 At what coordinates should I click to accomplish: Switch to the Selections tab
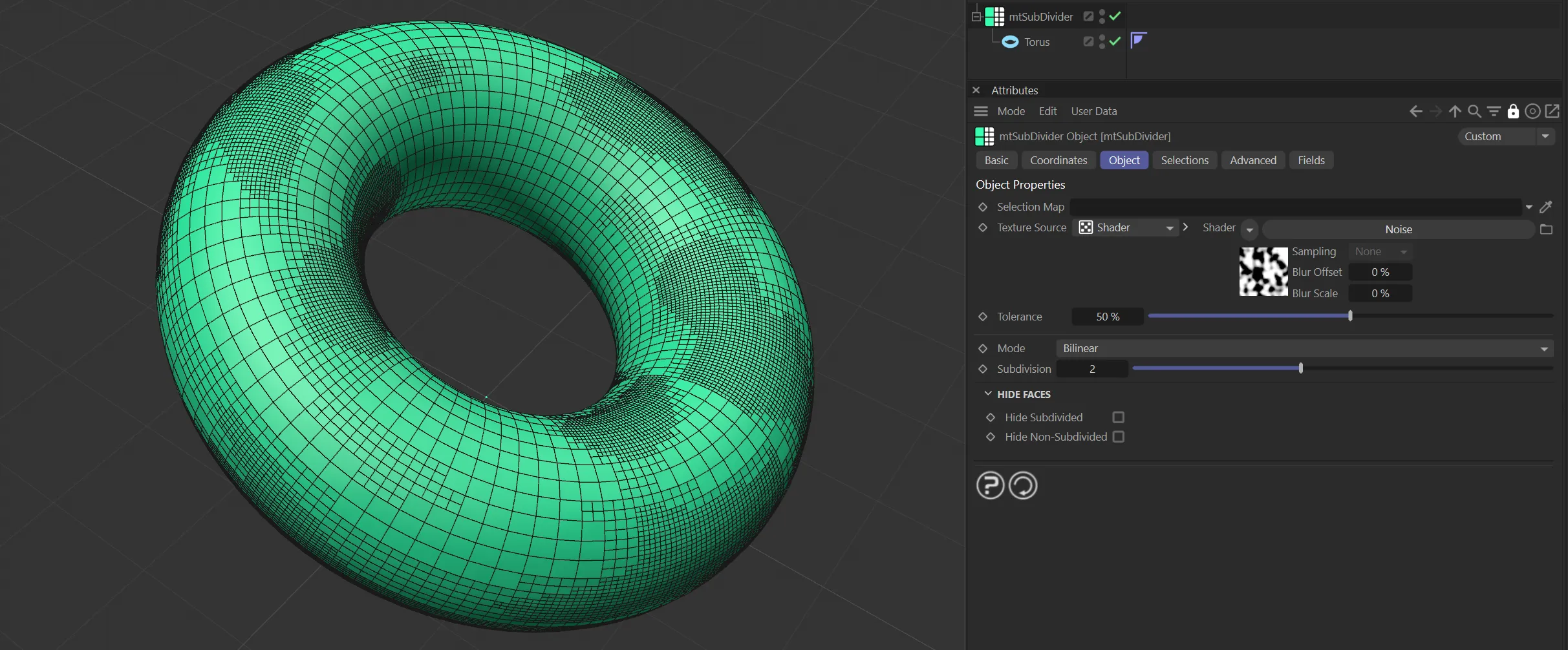(1184, 160)
